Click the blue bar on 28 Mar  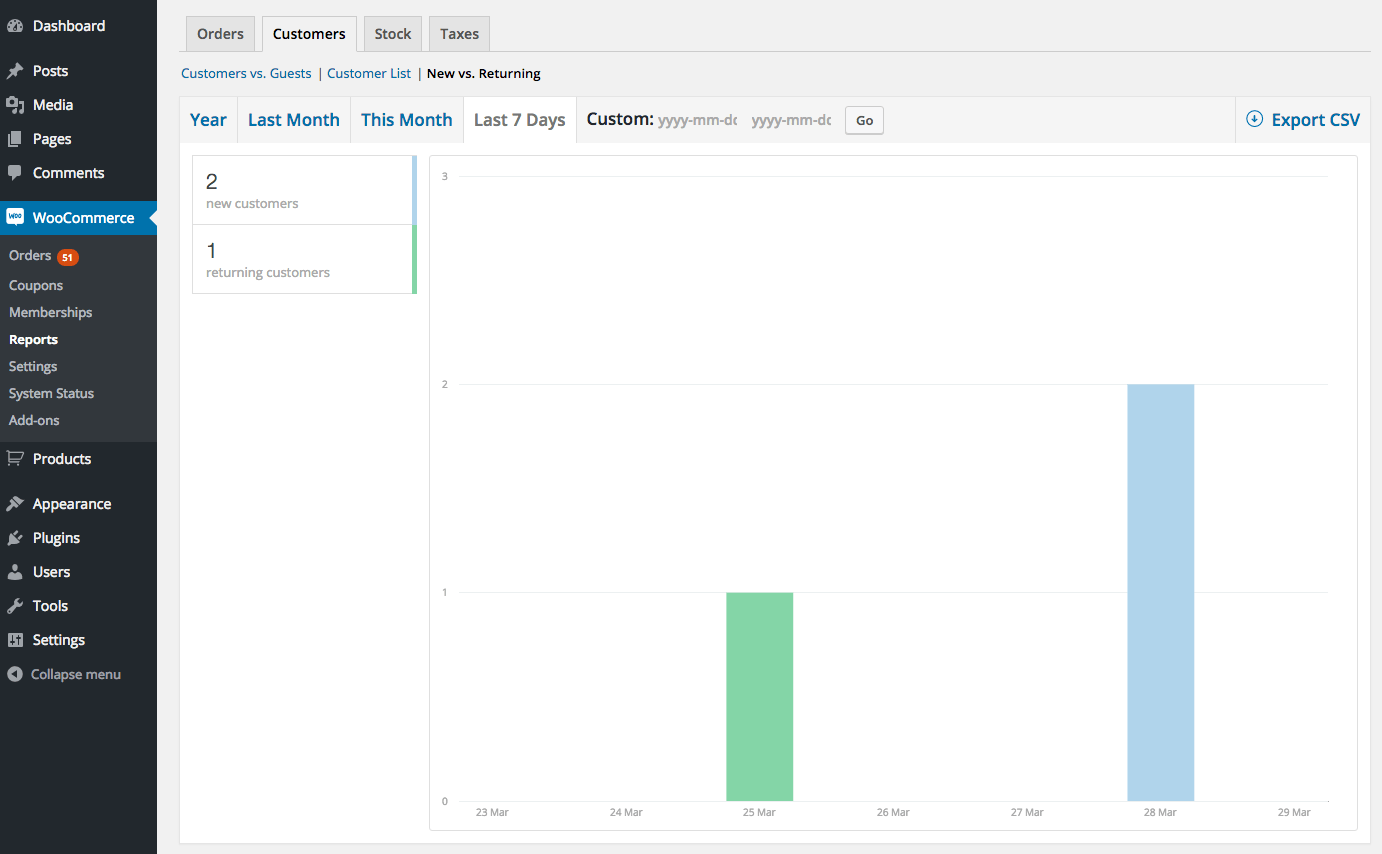1160,592
